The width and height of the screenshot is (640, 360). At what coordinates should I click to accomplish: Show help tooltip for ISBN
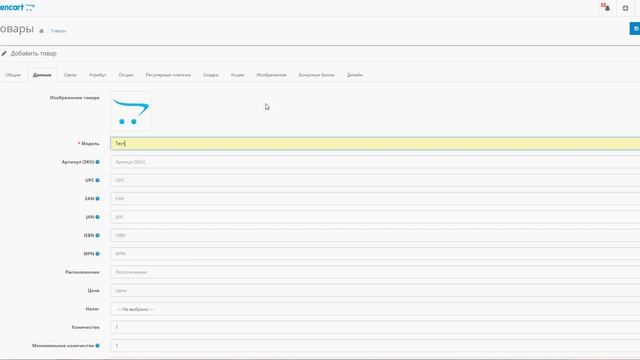coord(98,236)
